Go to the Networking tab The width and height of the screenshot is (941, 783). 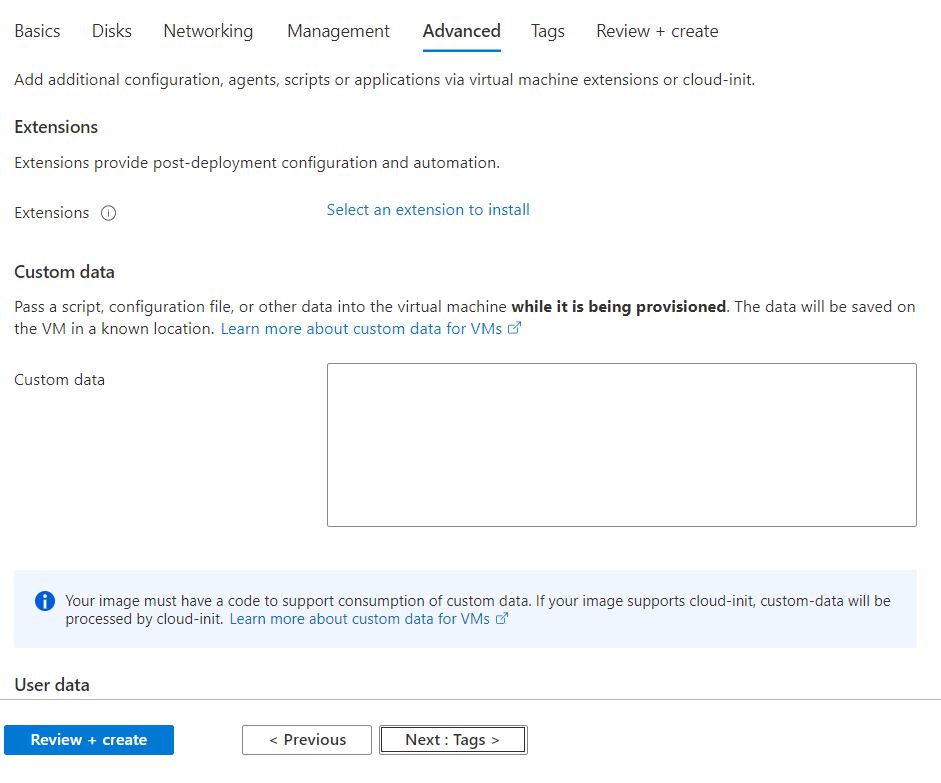pos(208,31)
